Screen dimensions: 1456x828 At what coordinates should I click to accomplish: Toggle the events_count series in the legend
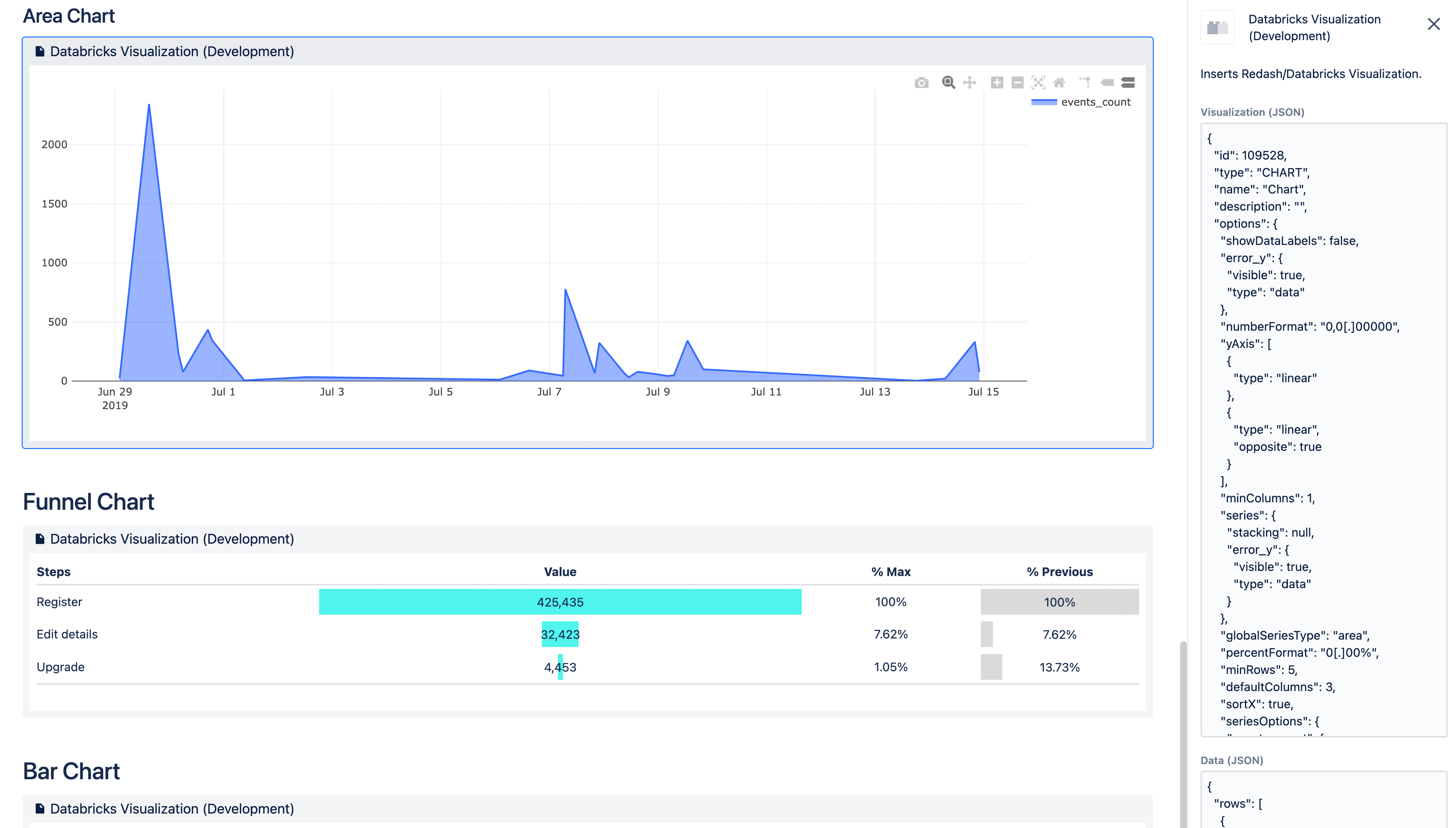[1081, 102]
